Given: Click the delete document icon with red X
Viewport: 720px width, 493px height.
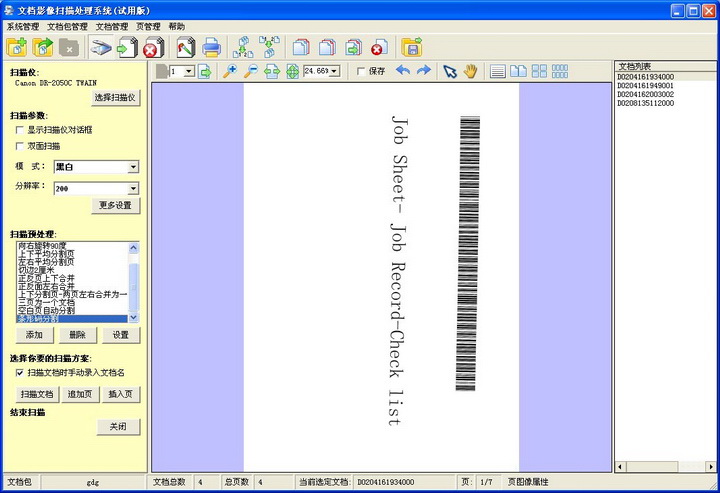Looking at the screenshot, I should [x=153, y=47].
